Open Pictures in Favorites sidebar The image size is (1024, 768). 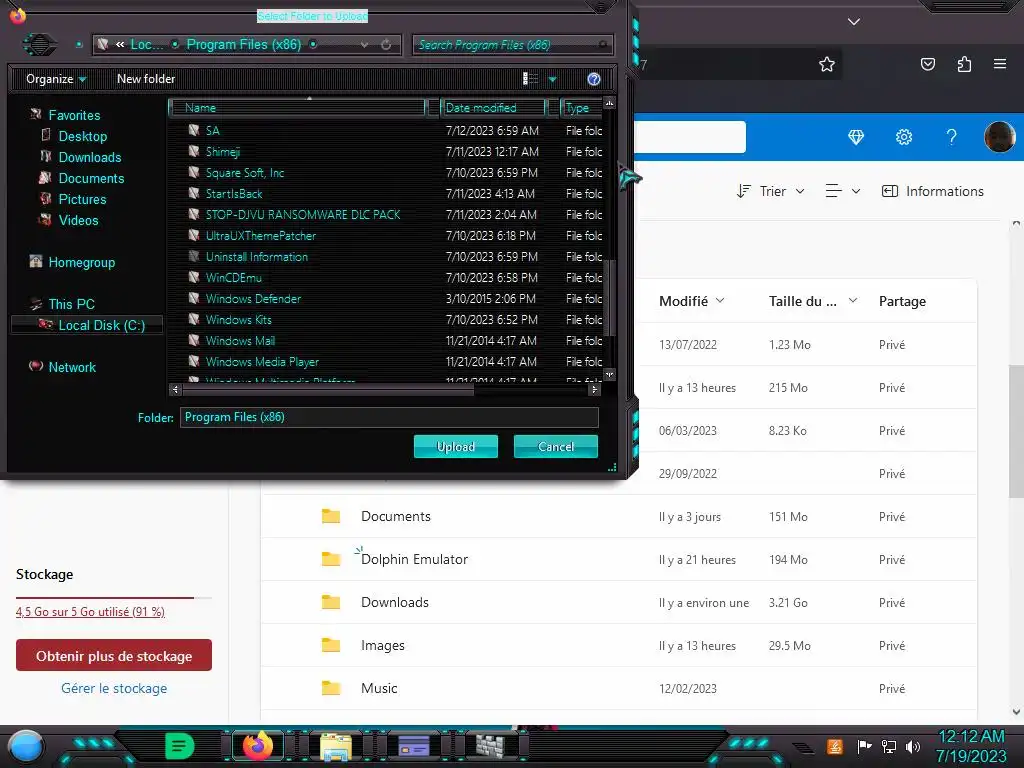pyautogui.click(x=82, y=199)
